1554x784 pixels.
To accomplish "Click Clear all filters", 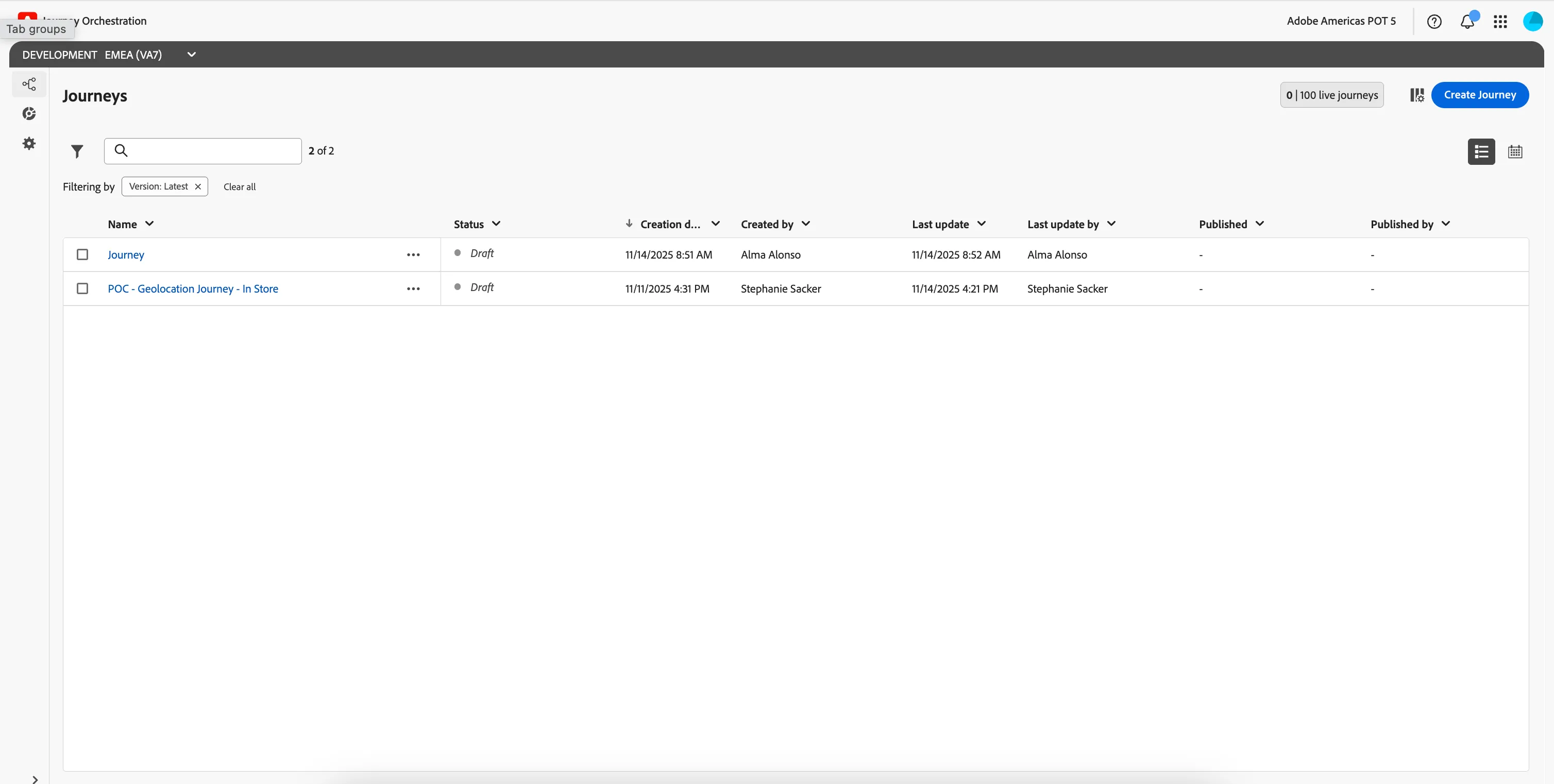I will [x=240, y=187].
